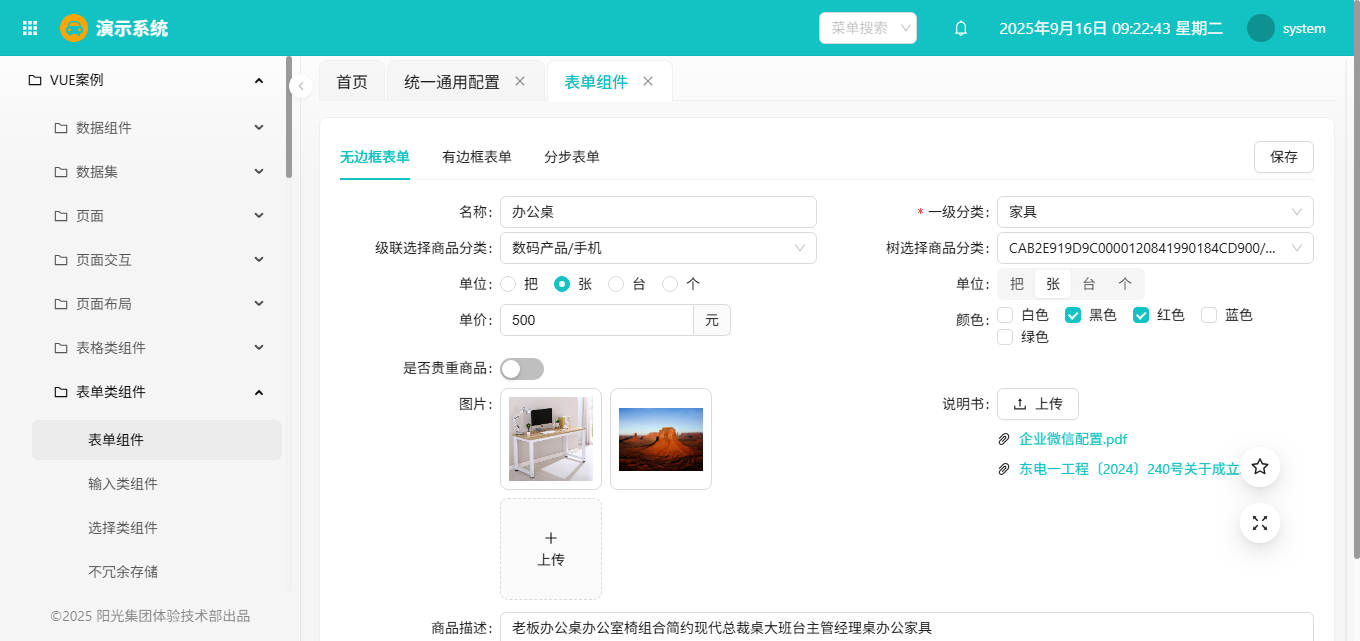Click the system user avatar

tap(1260, 28)
